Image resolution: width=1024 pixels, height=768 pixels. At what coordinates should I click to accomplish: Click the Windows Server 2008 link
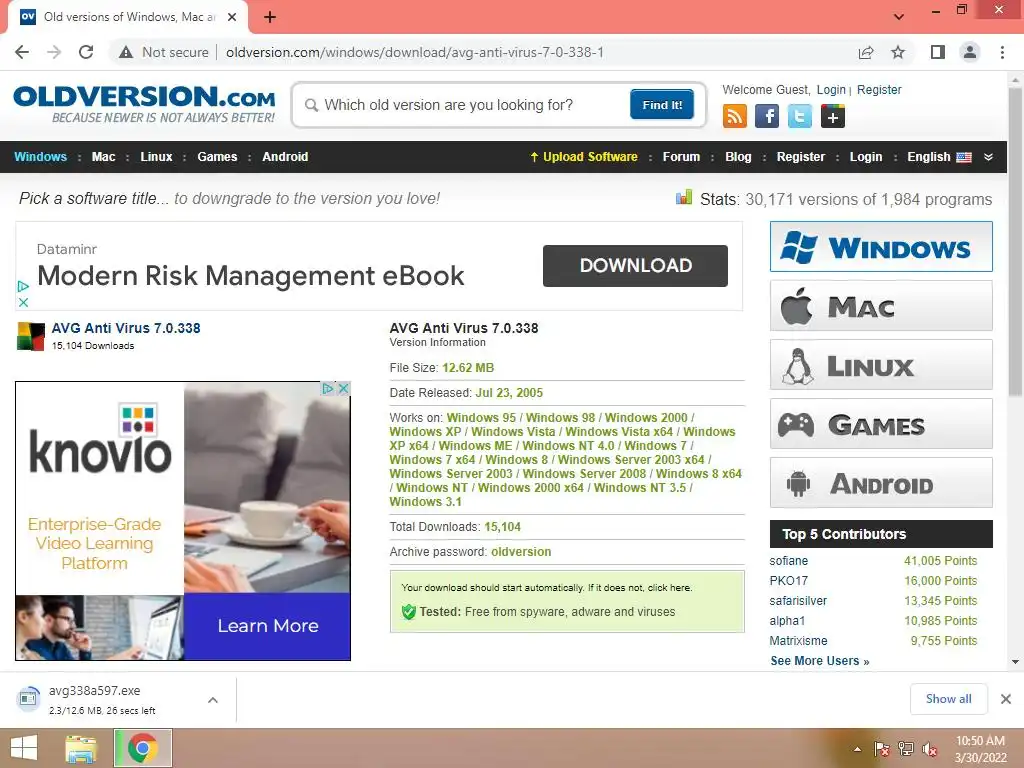pyautogui.click(x=584, y=473)
